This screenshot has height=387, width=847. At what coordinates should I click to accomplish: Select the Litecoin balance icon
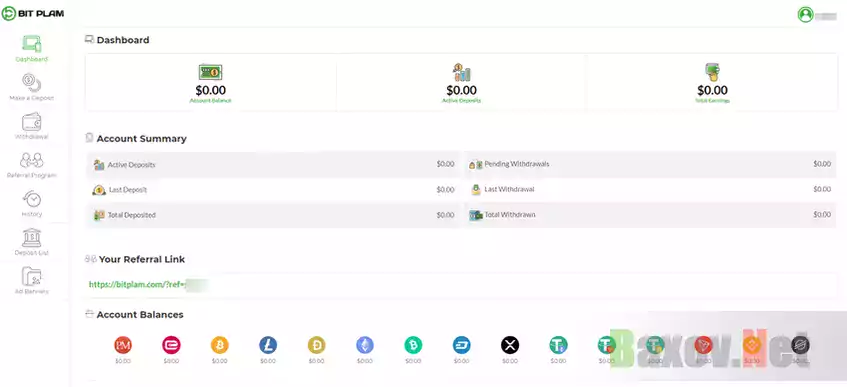pos(268,344)
